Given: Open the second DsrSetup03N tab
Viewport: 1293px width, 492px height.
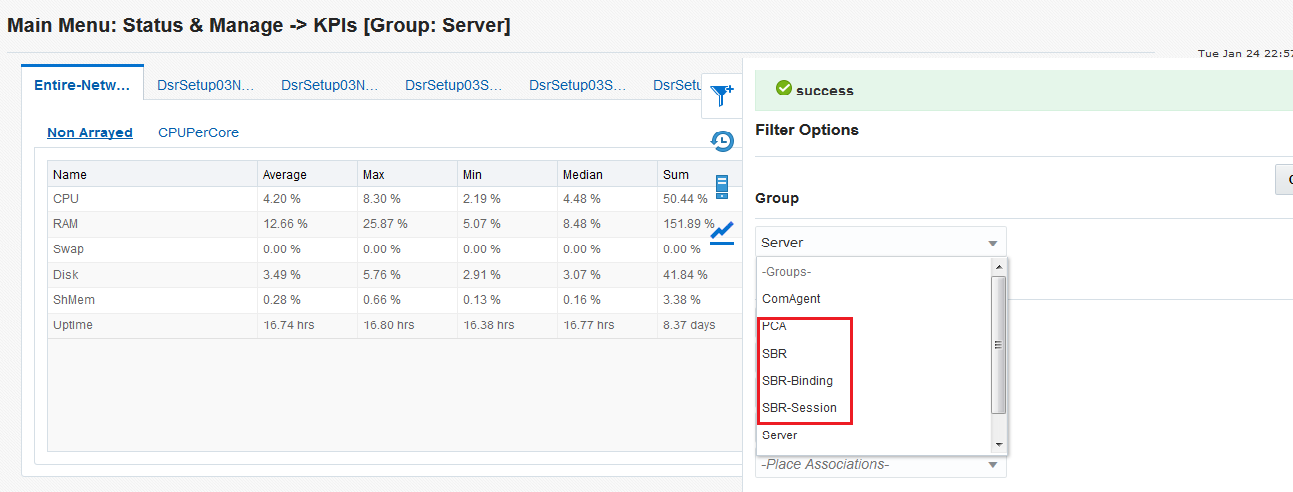Looking at the screenshot, I should point(330,85).
